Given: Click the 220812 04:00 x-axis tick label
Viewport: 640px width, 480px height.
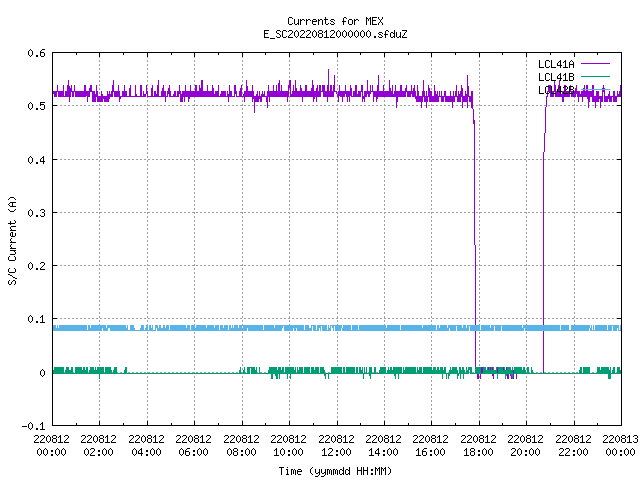Looking at the screenshot, I should (146, 446).
